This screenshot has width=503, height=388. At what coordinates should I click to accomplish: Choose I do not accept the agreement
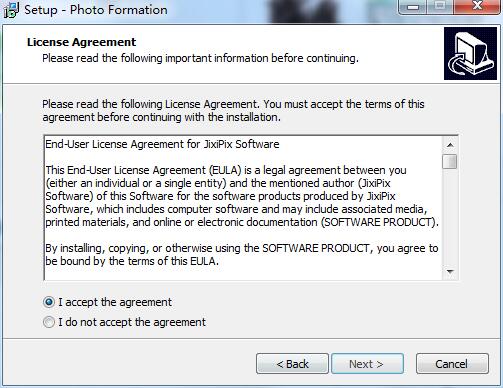coord(49,322)
